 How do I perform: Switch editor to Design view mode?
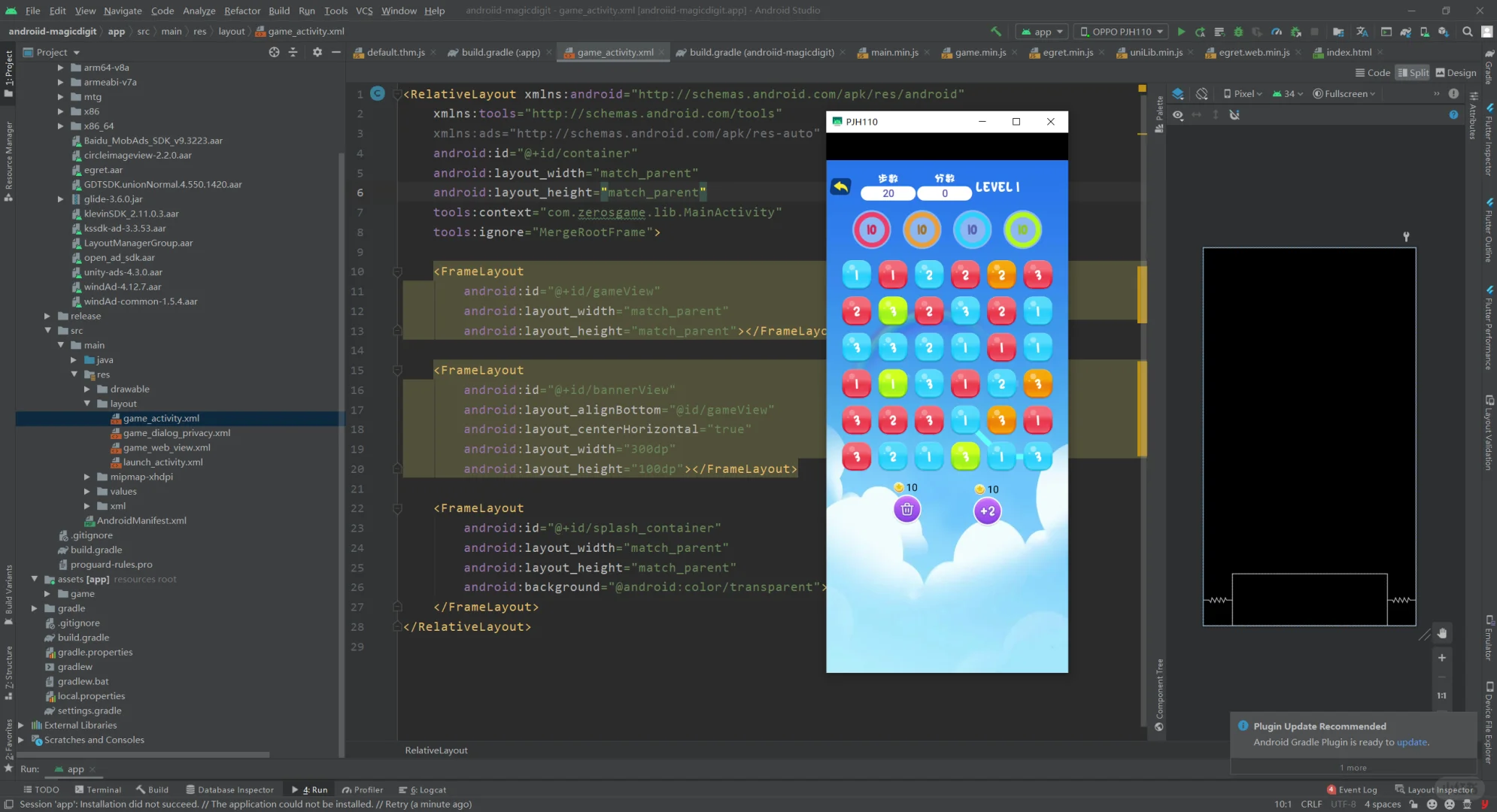[x=1456, y=73]
